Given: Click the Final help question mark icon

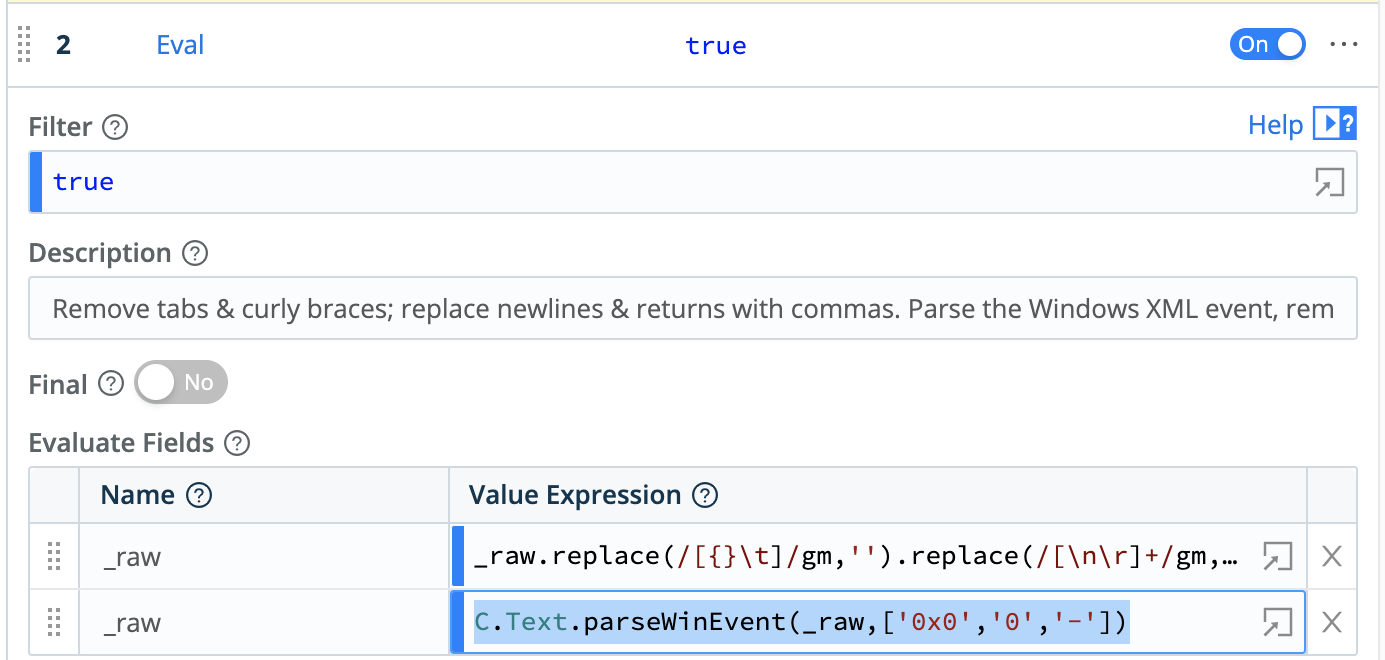Looking at the screenshot, I should [112, 383].
